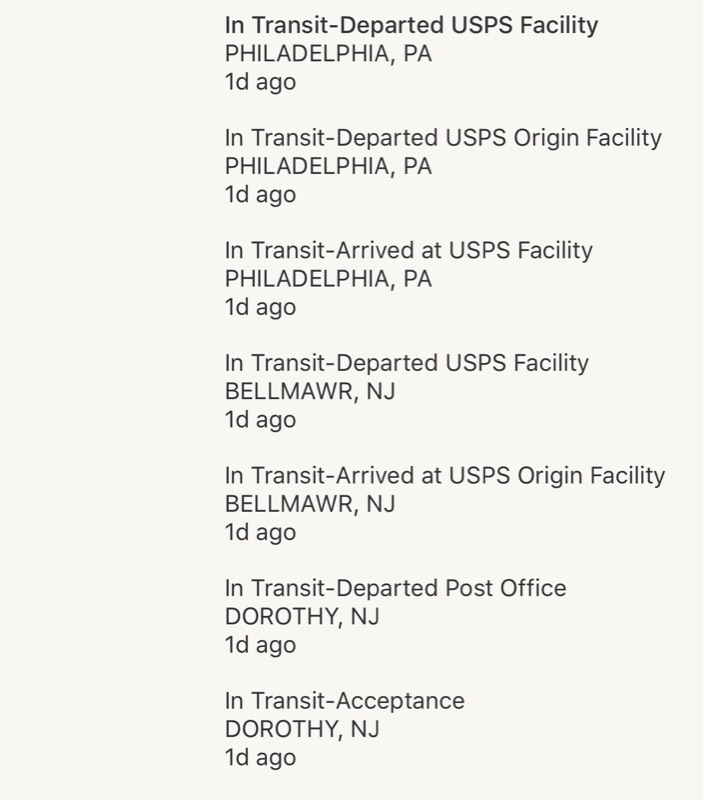704x800 pixels.
Task: Click PHILADELPHIA, PA under Arrived at USPS Facility
Action: click(x=328, y=279)
